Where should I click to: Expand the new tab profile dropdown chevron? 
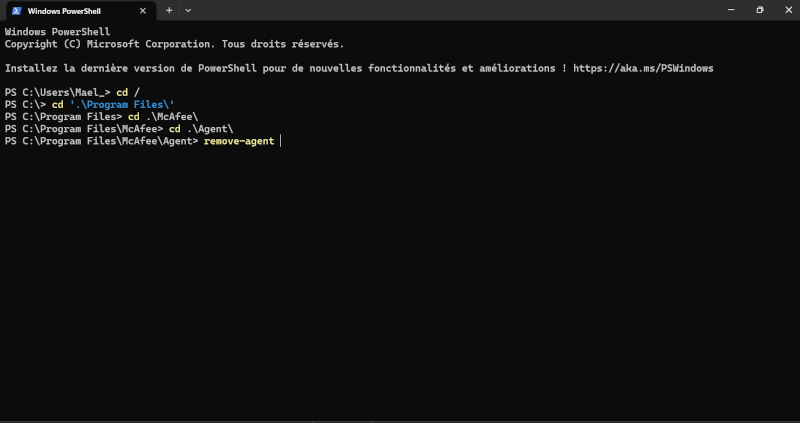pyautogui.click(x=188, y=10)
